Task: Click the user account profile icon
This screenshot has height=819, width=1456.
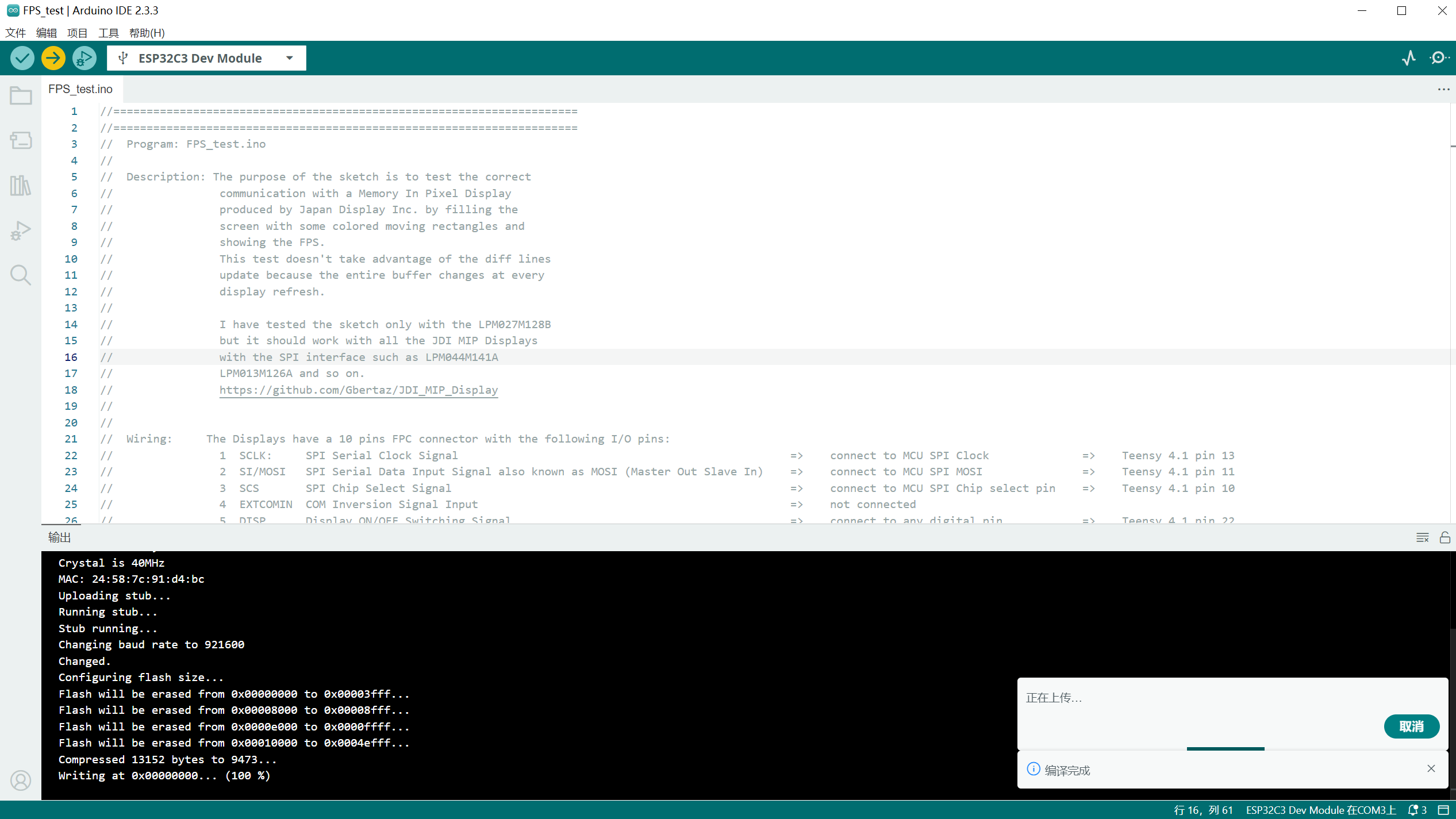Action: coord(21,780)
